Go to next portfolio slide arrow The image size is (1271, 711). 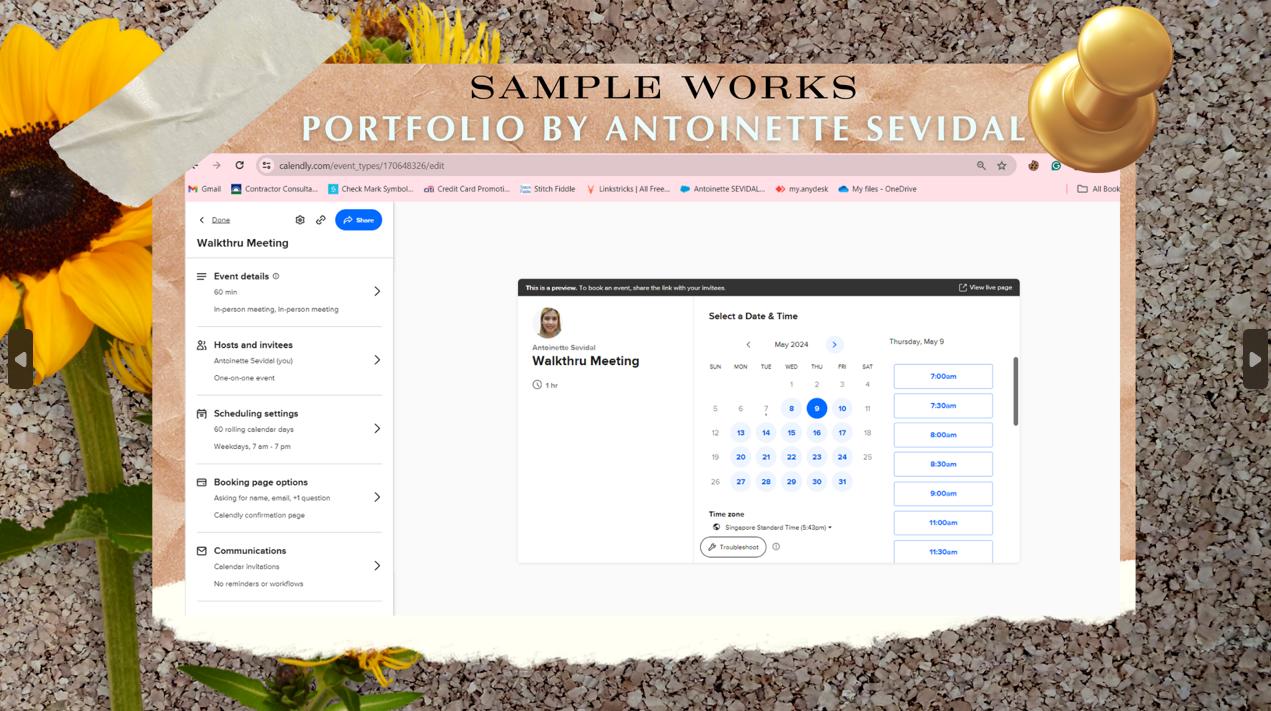coord(1255,359)
